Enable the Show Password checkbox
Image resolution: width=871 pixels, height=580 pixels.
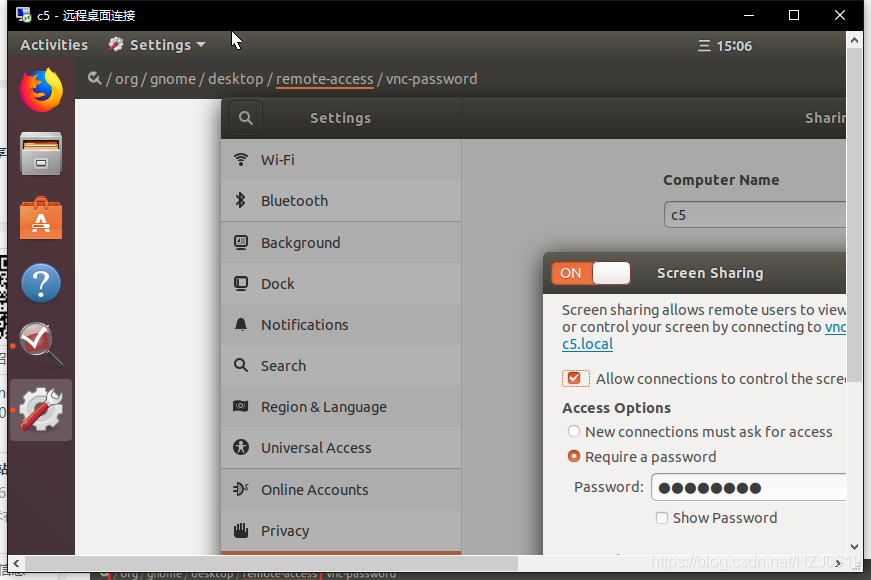[x=662, y=518]
